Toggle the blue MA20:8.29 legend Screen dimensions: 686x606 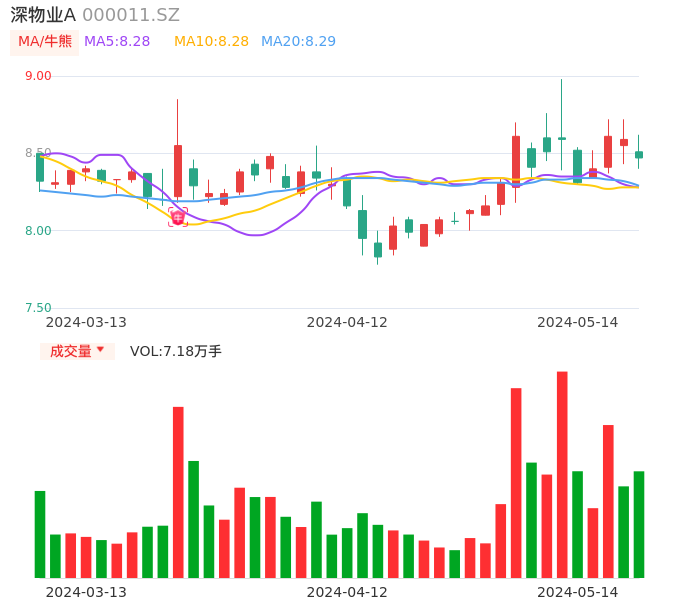298,42
